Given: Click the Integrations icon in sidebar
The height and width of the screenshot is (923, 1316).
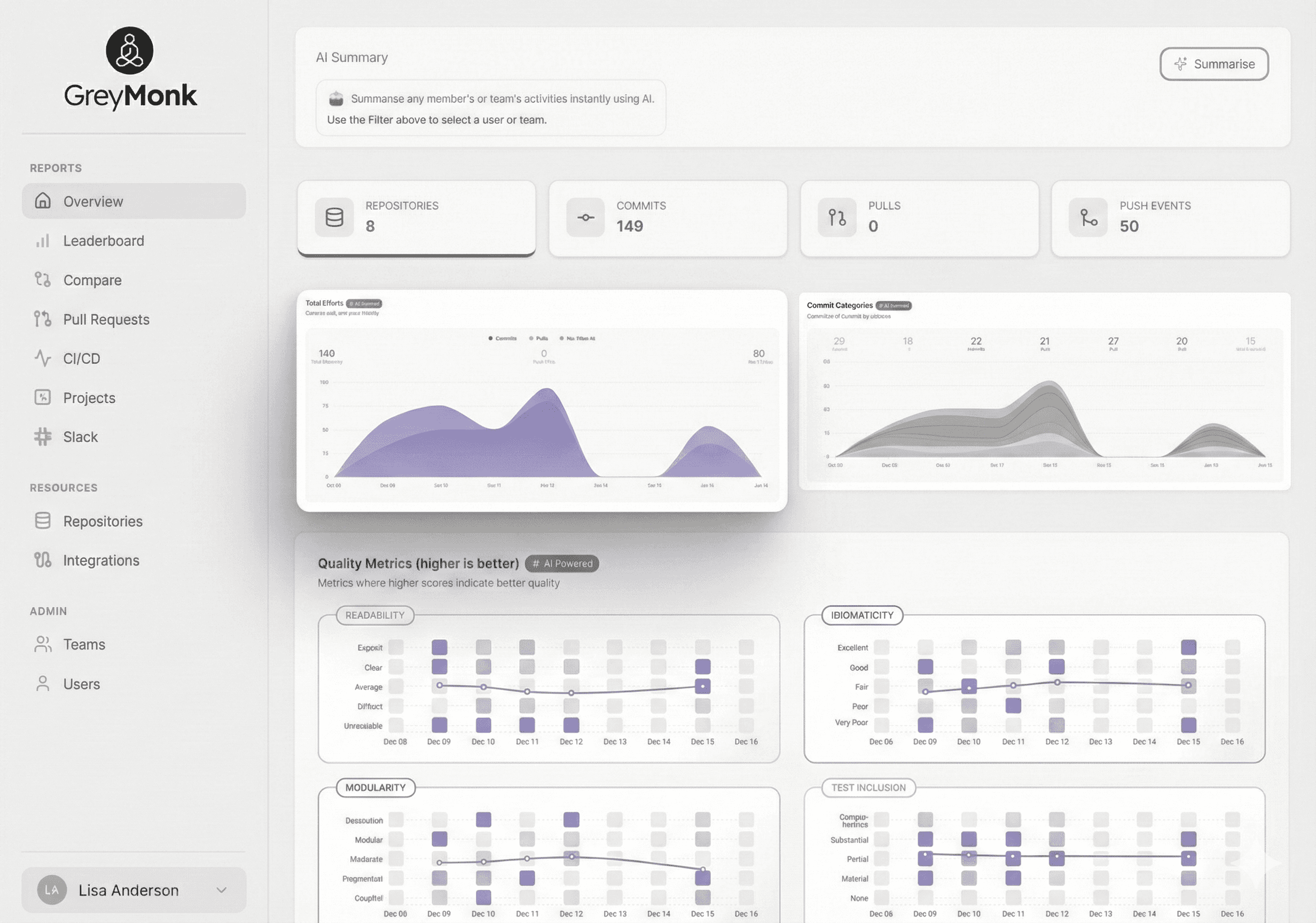Looking at the screenshot, I should point(42,560).
